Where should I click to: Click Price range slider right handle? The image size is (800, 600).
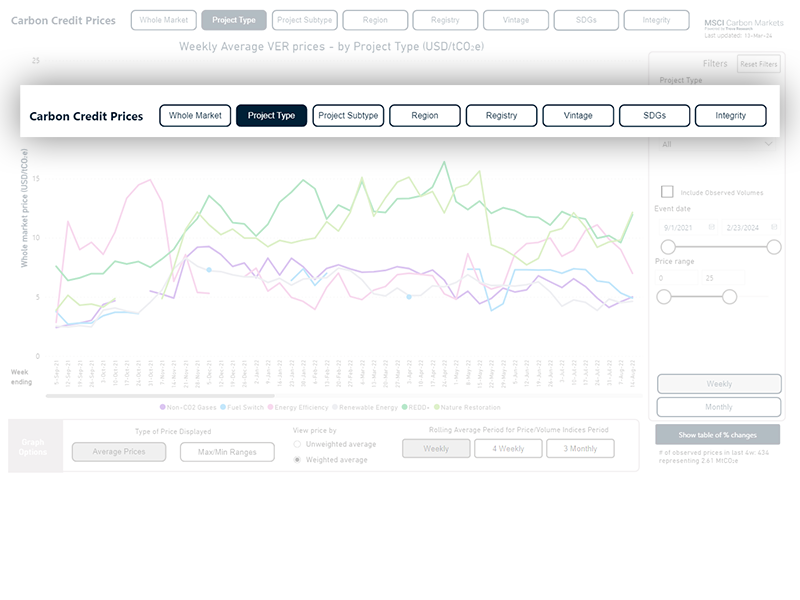click(730, 296)
